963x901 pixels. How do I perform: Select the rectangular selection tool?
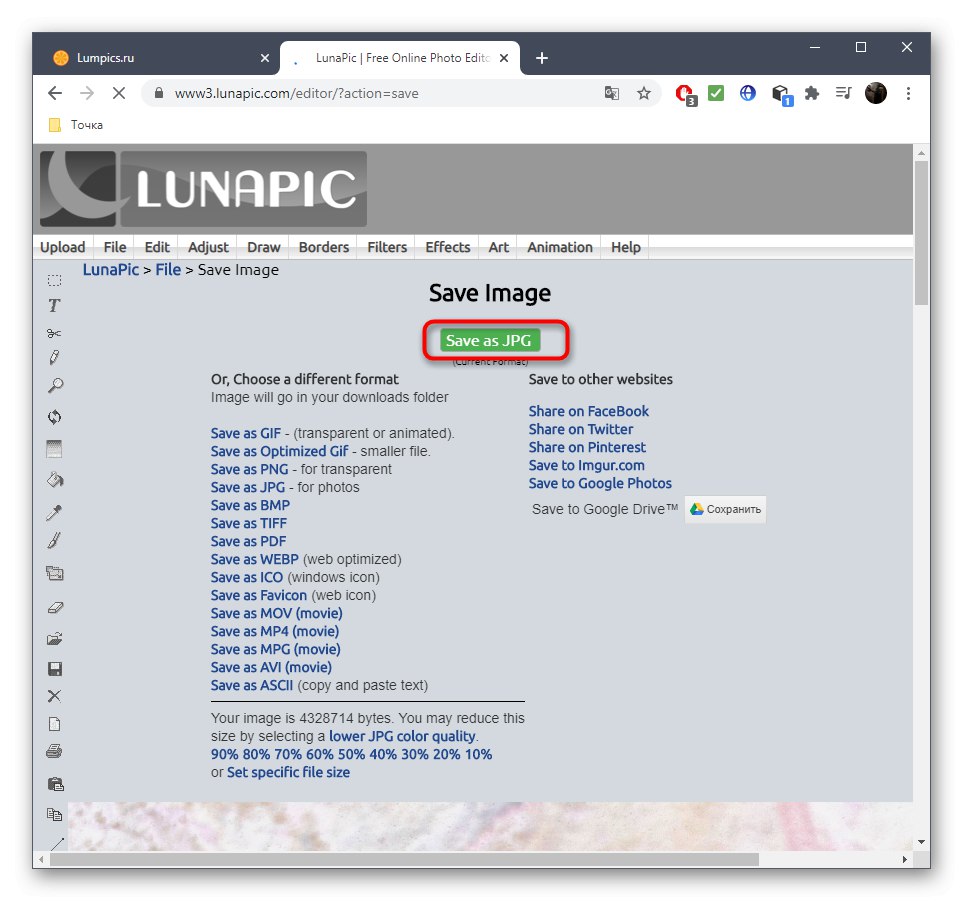point(55,280)
